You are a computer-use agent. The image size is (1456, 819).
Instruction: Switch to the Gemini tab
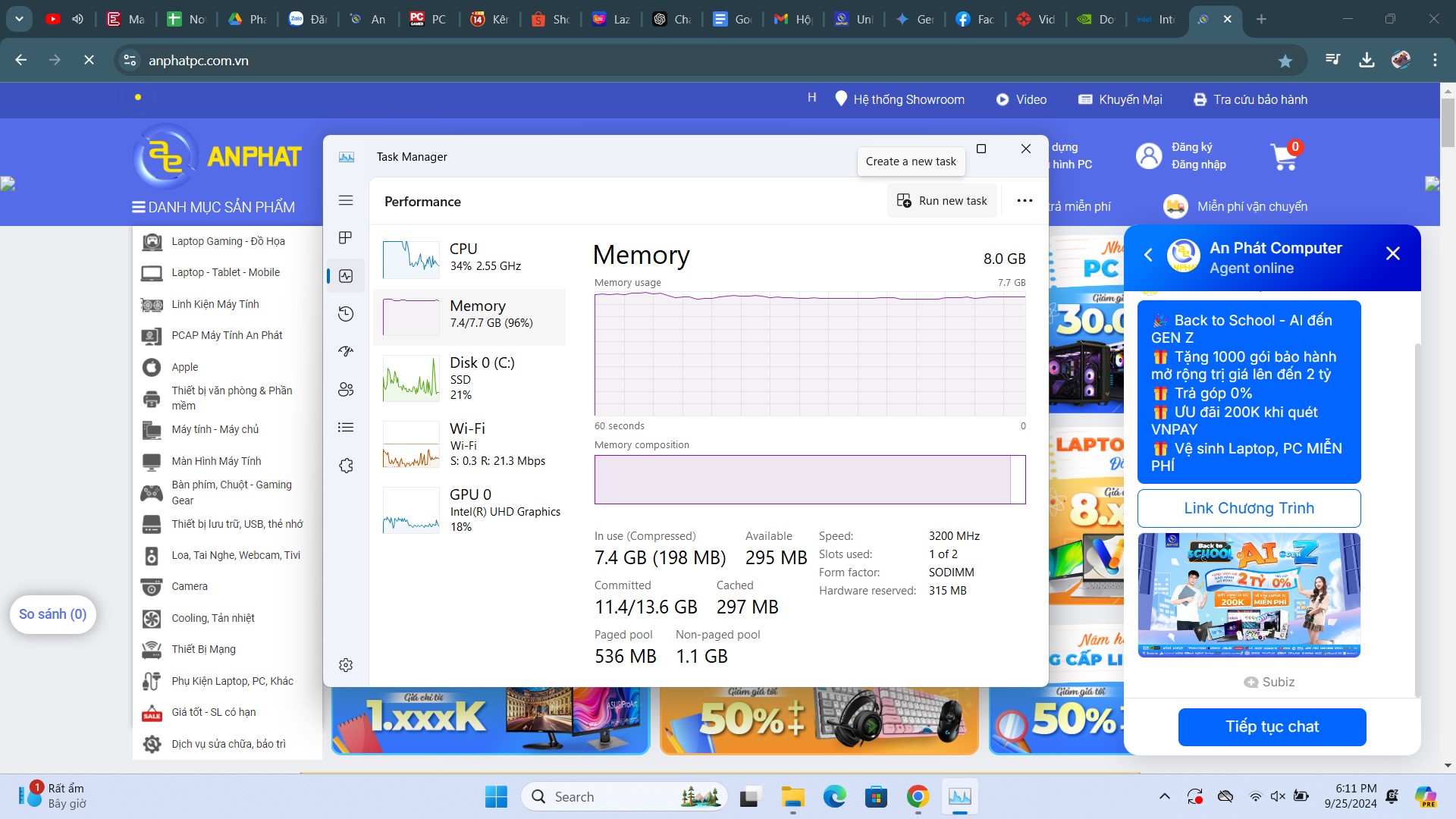coord(914,19)
